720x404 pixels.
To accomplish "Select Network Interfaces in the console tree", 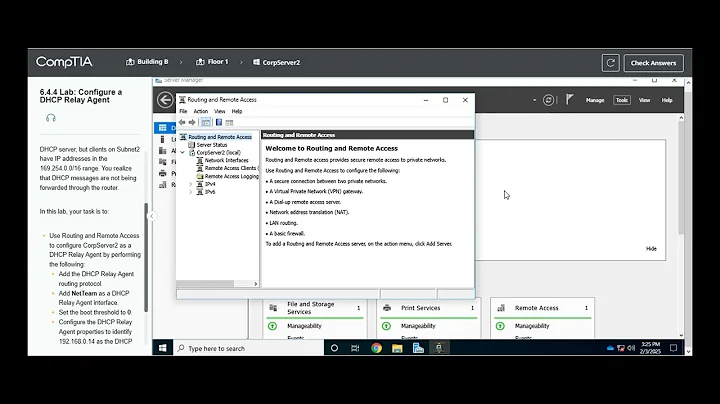I will click(226, 160).
